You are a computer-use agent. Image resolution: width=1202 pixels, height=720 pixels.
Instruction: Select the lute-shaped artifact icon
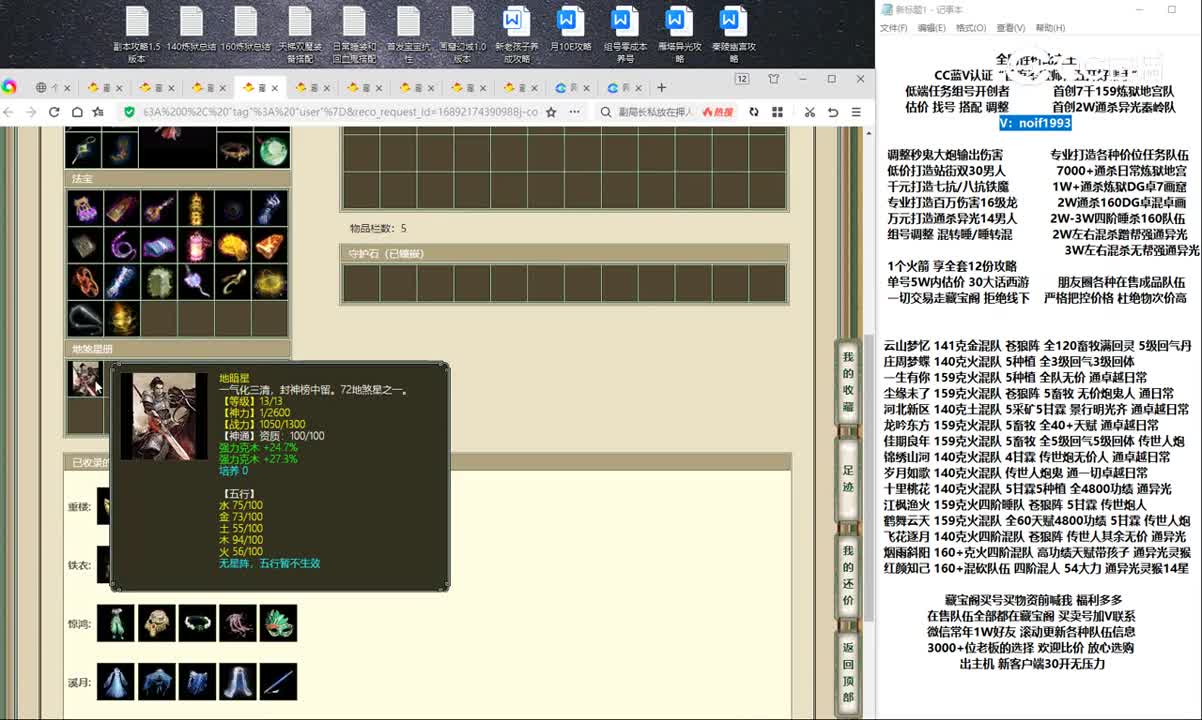click(x=159, y=209)
